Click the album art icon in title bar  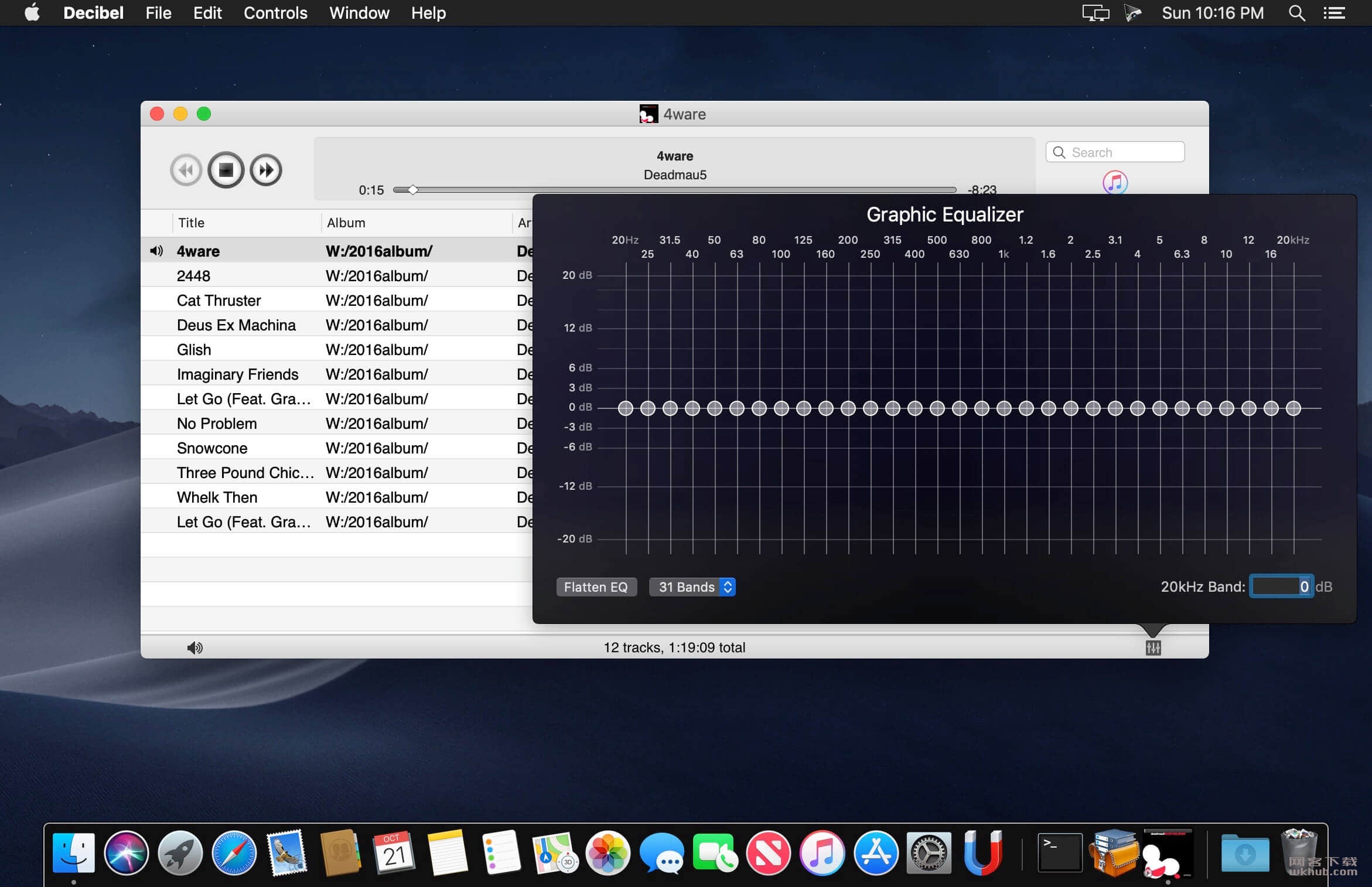coord(649,114)
